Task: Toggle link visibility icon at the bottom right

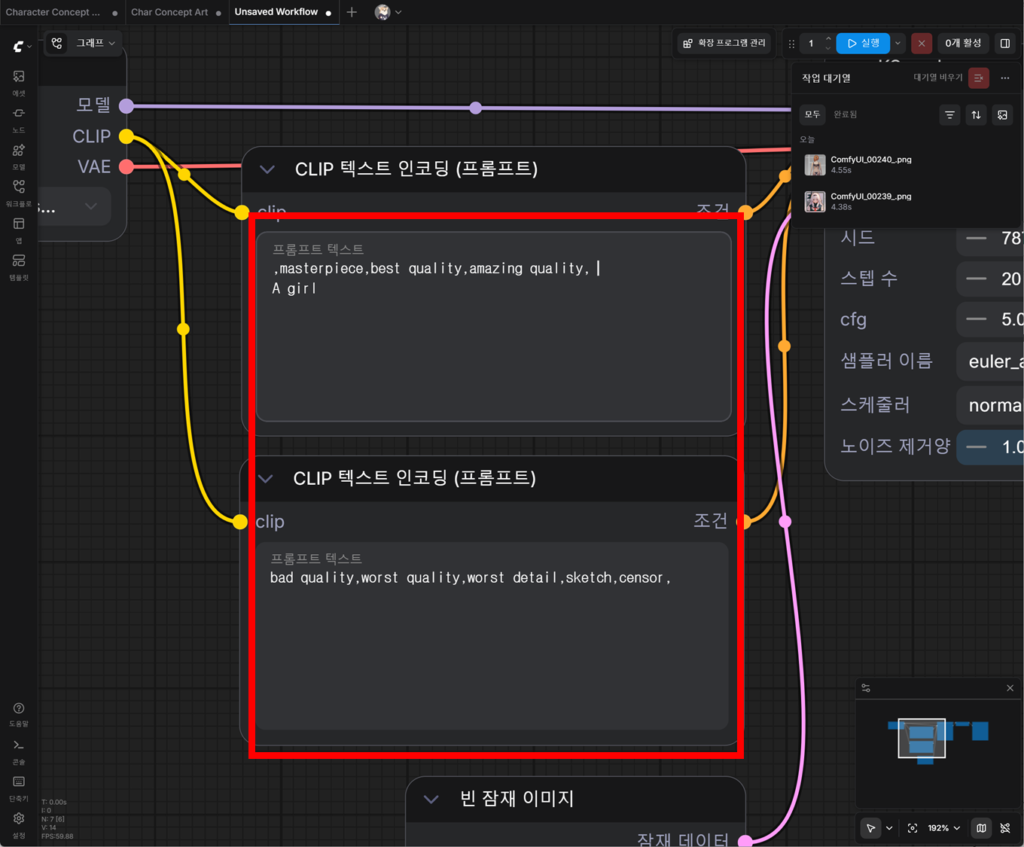Action: tap(1005, 828)
